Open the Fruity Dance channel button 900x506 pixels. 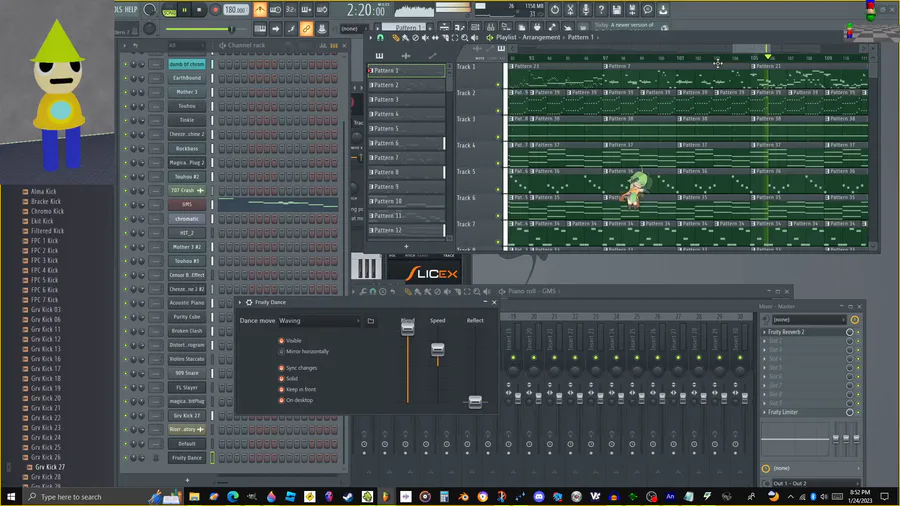click(187, 458)
